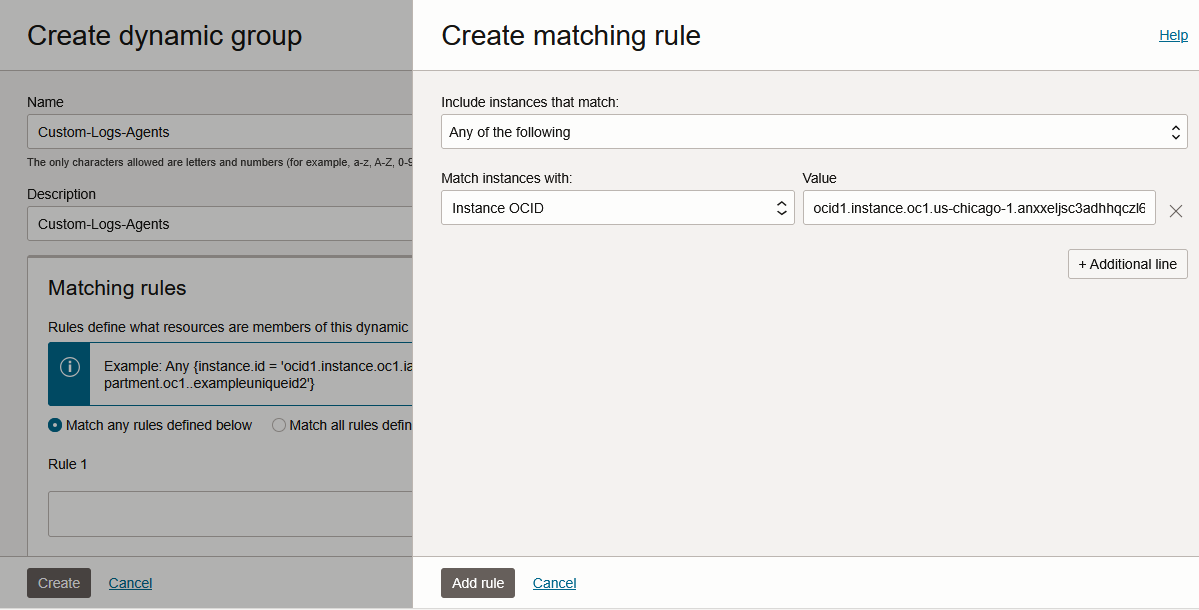
Task: Click the 'Include instances that match:' label
Action: point(530,102)
